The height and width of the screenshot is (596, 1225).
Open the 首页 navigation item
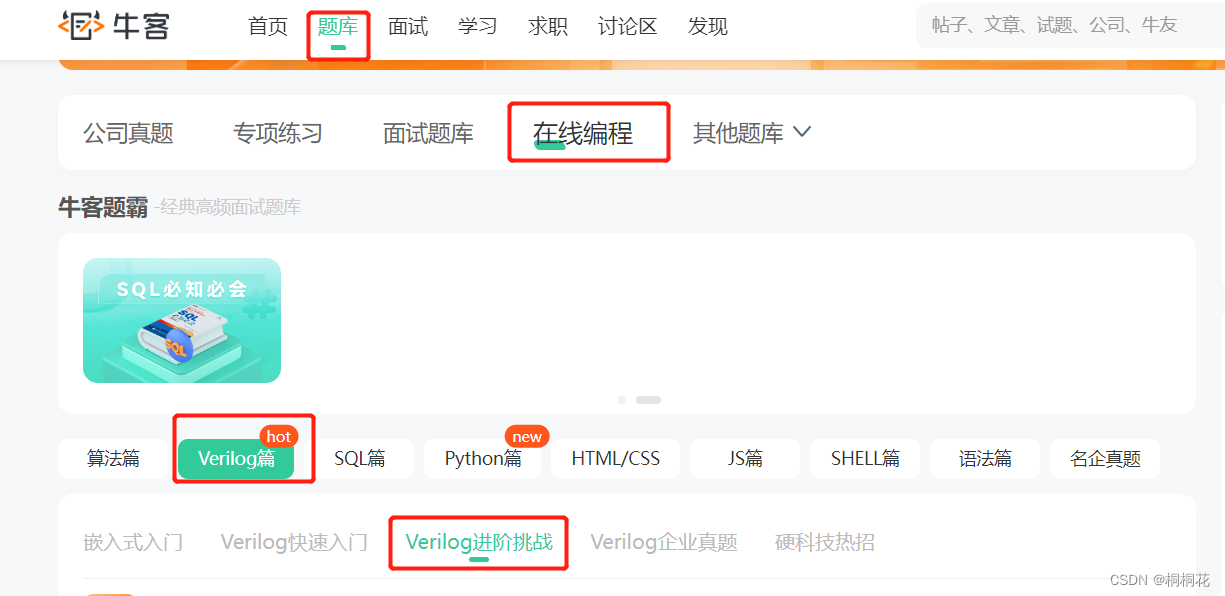(x=268, y=27)
